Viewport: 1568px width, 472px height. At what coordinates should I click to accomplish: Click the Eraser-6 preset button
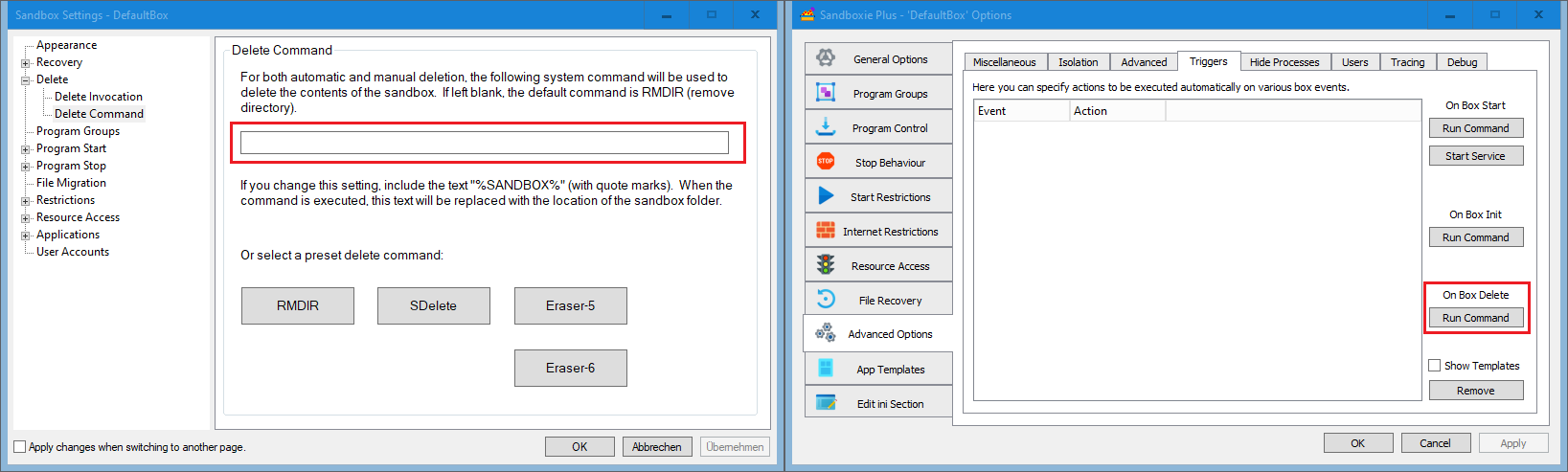(x=570, y=369)
